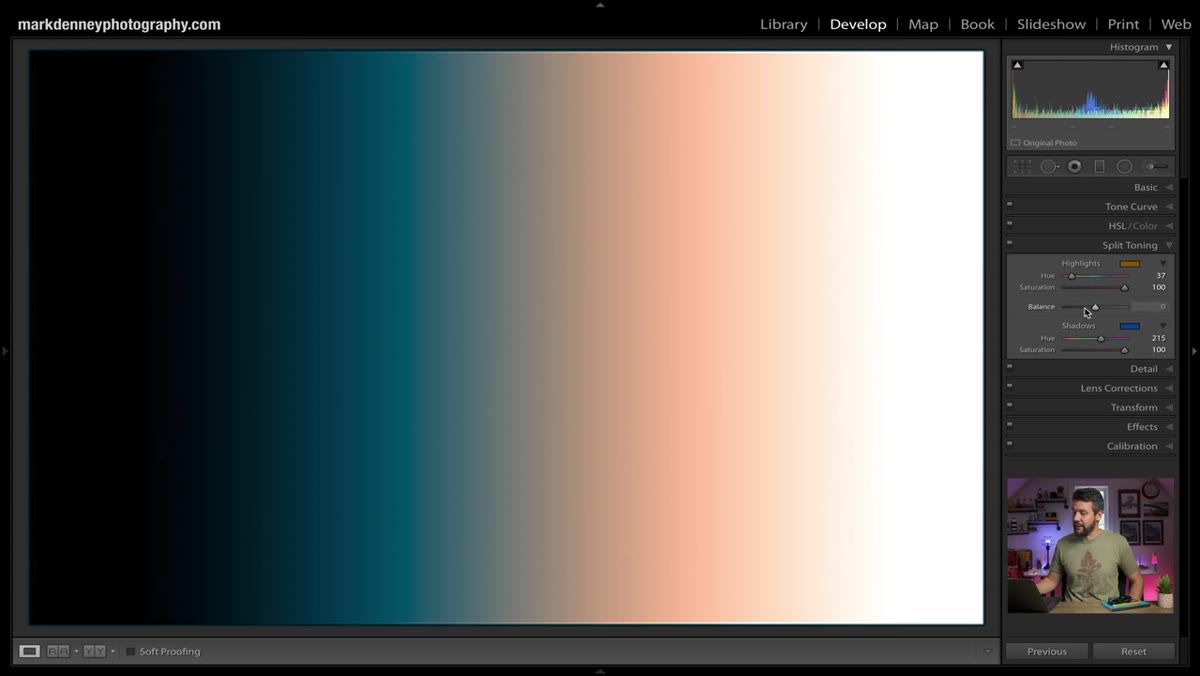Image resolution: width=1200 pixels, height=676 pixels.
Task: Click the Highlights Hue slider handle
Action: click(1071, 276)
